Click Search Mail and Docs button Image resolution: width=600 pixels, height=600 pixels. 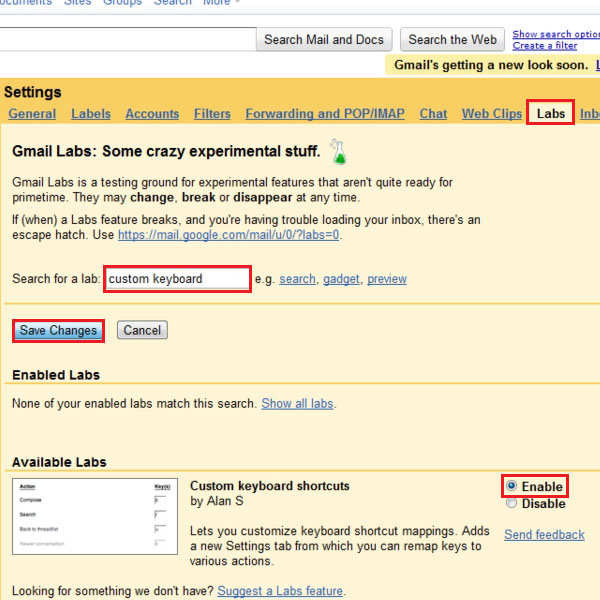[324, 39]
